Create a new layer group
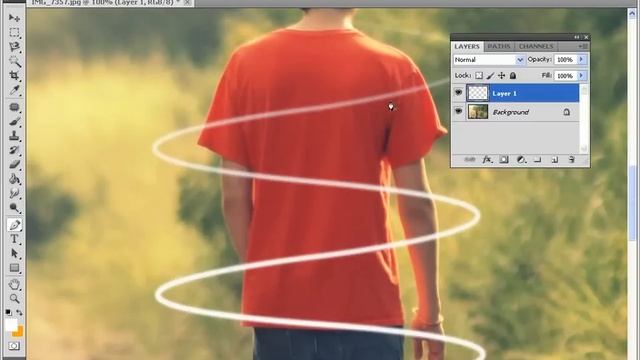Screen dimensions: 640x360 (x=538, y=160)
